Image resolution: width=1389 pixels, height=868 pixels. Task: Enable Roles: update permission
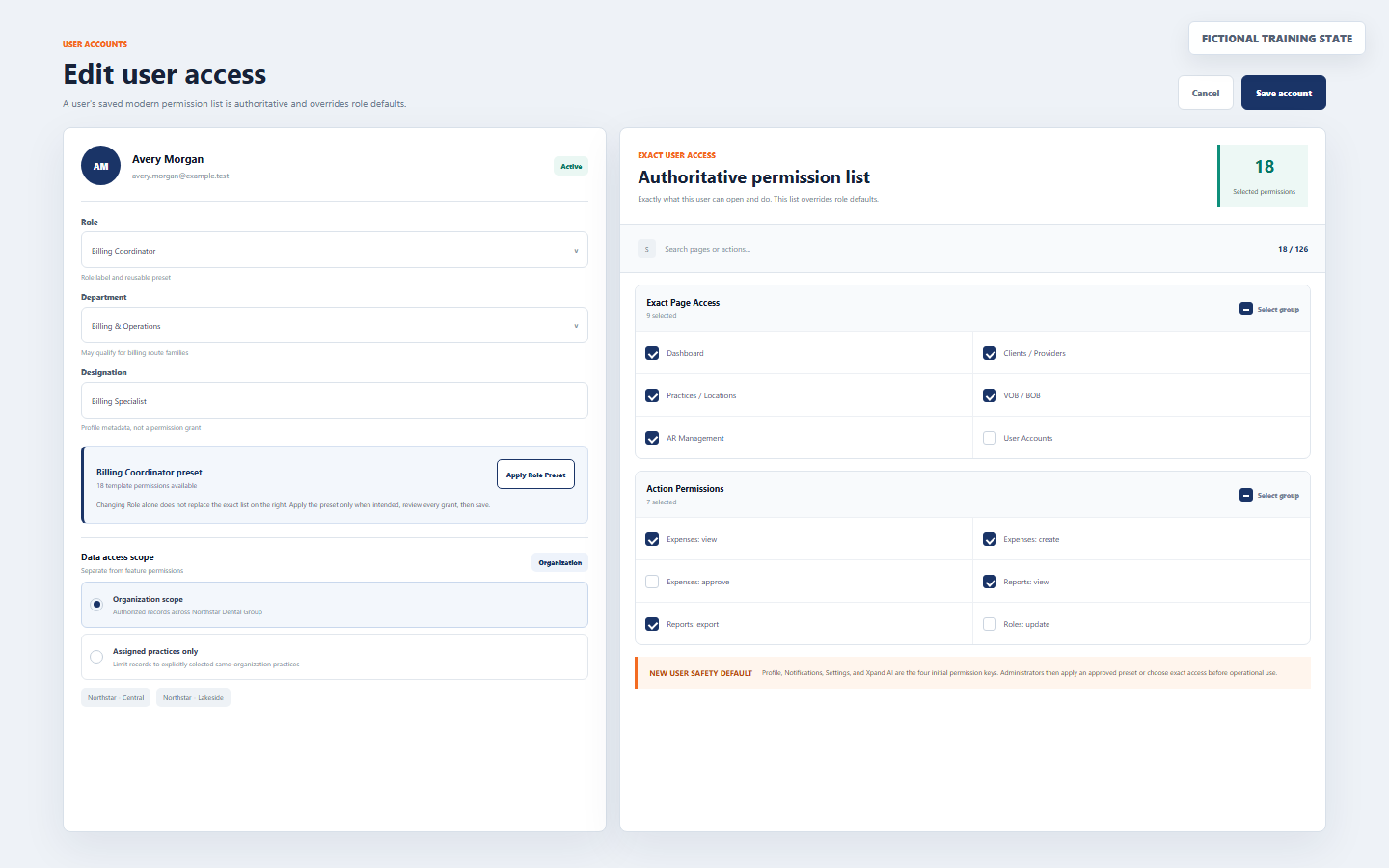(x=990, y=624)
